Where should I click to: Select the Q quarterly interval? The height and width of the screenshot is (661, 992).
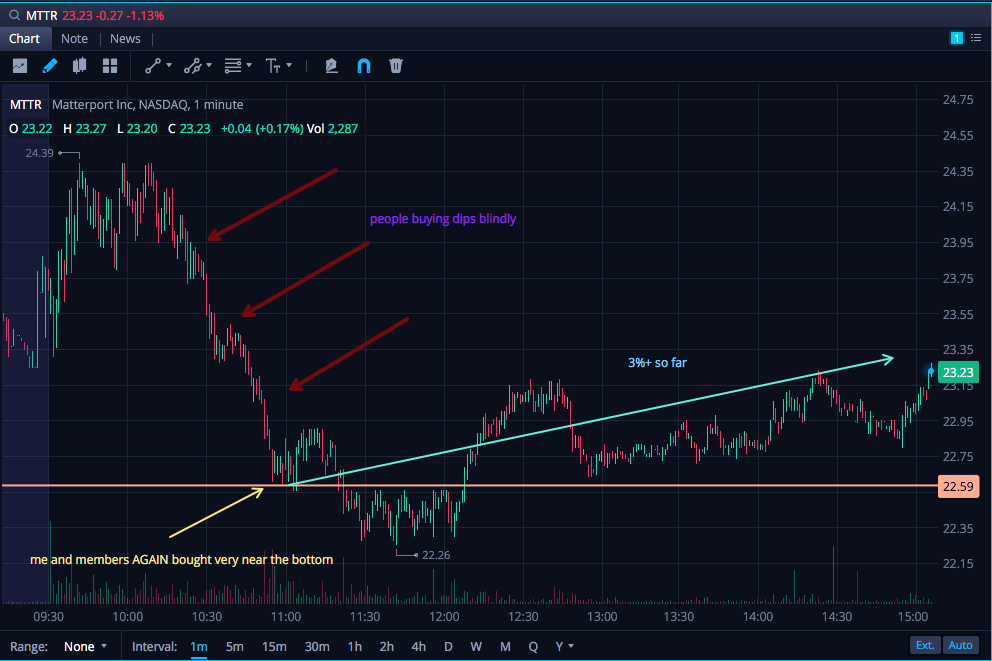pos(533,646)
